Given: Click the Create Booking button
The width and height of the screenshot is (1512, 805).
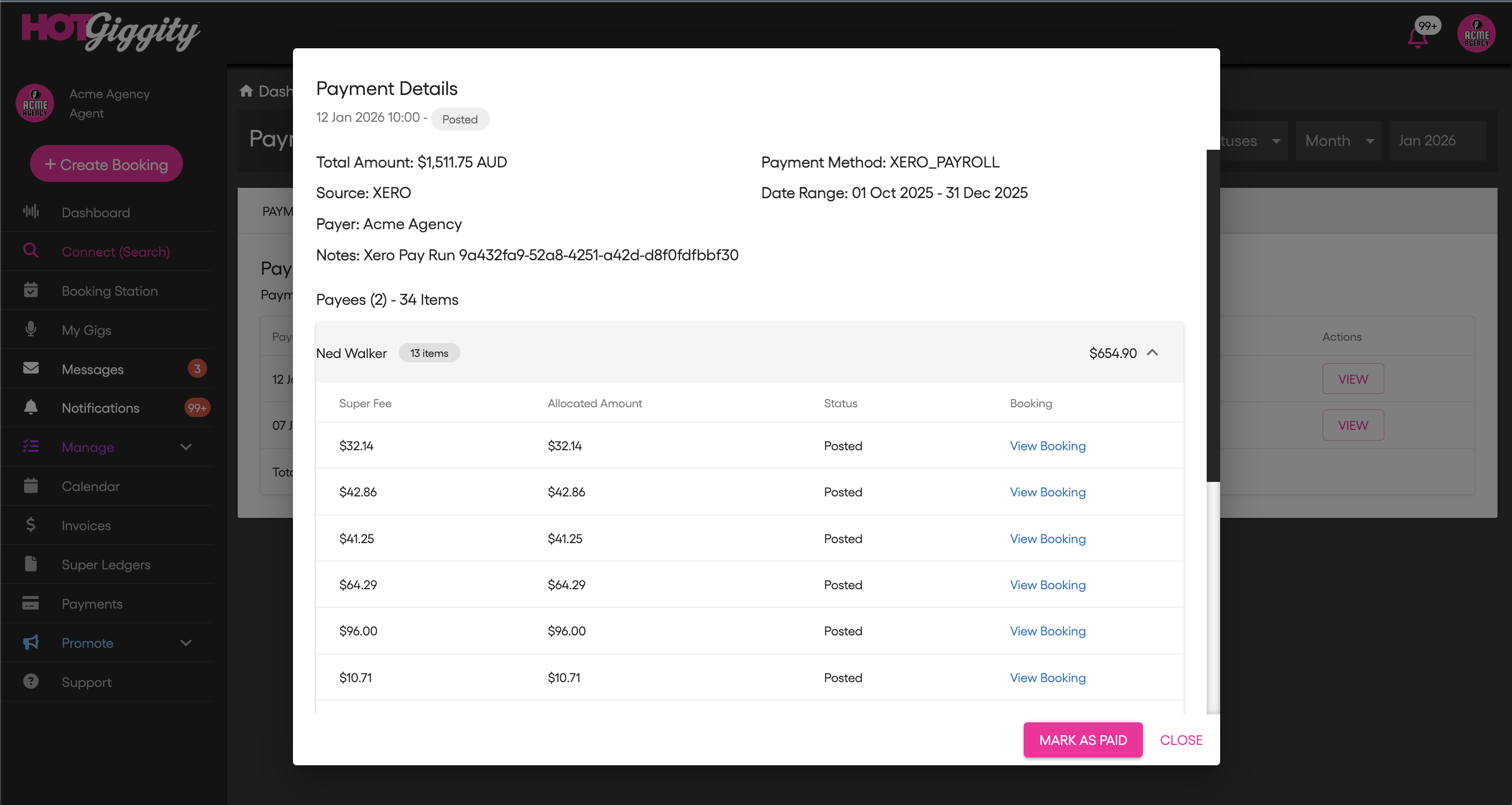Looking at the screenshot, I should (106, 164).
